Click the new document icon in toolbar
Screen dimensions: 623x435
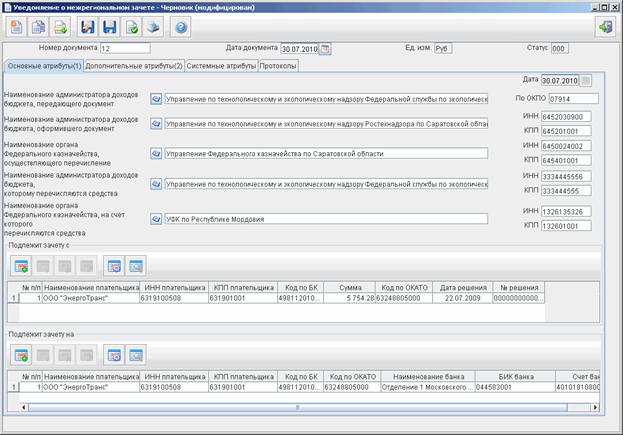coord(17,27)
